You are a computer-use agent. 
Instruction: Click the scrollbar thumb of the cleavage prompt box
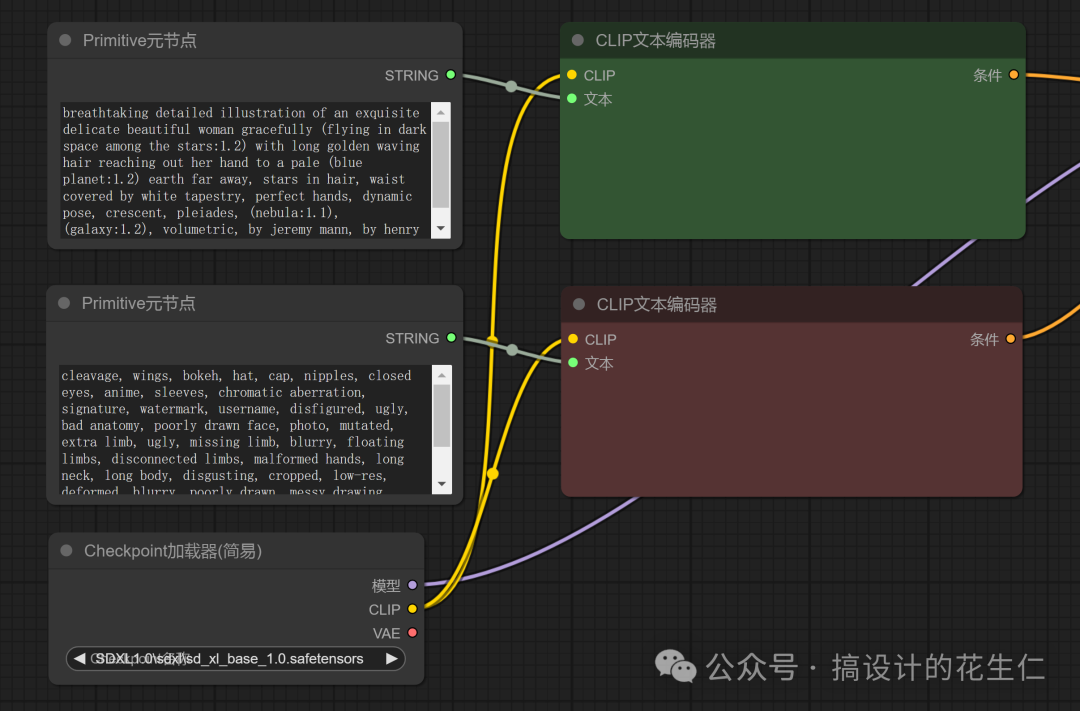click(x=442, y=416)
